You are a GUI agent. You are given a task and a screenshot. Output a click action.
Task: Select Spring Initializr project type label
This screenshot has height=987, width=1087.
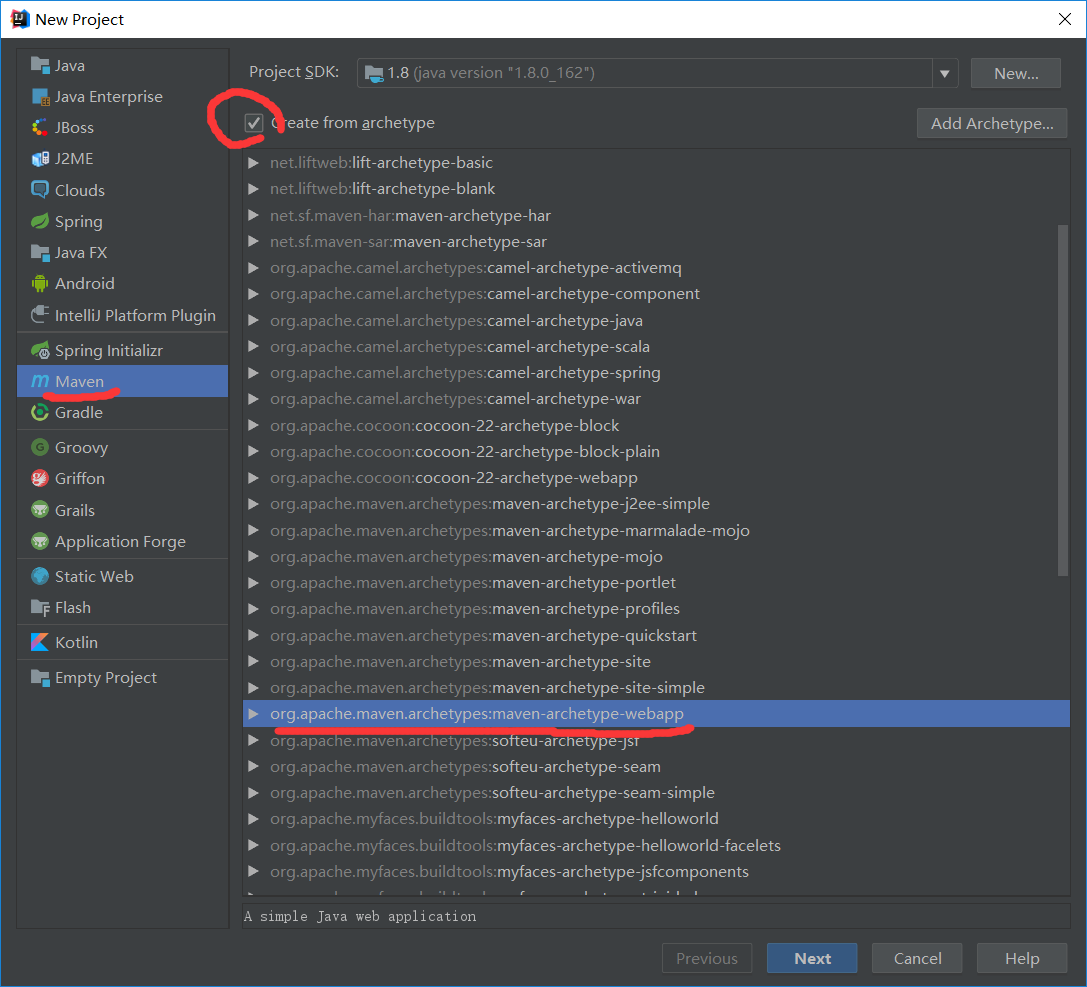click(109, 351)
